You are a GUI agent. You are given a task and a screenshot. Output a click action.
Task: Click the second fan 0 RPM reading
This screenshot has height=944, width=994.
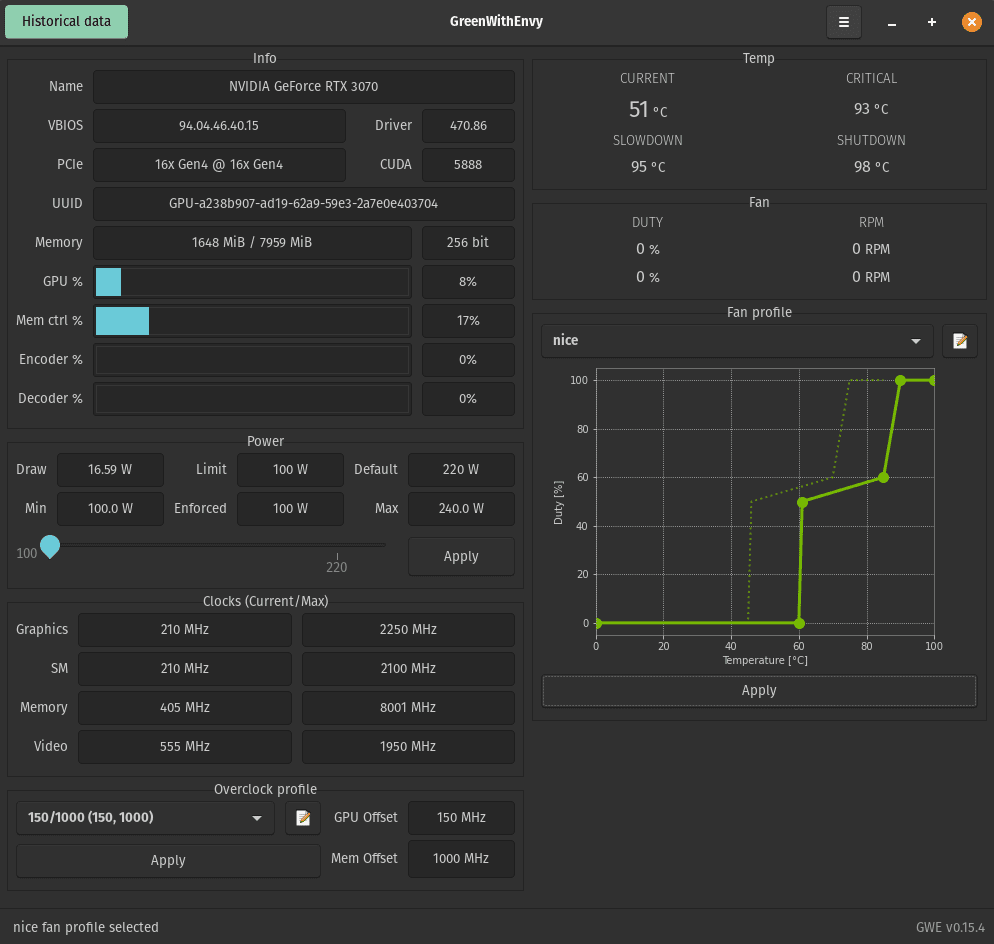pos(871,277)
